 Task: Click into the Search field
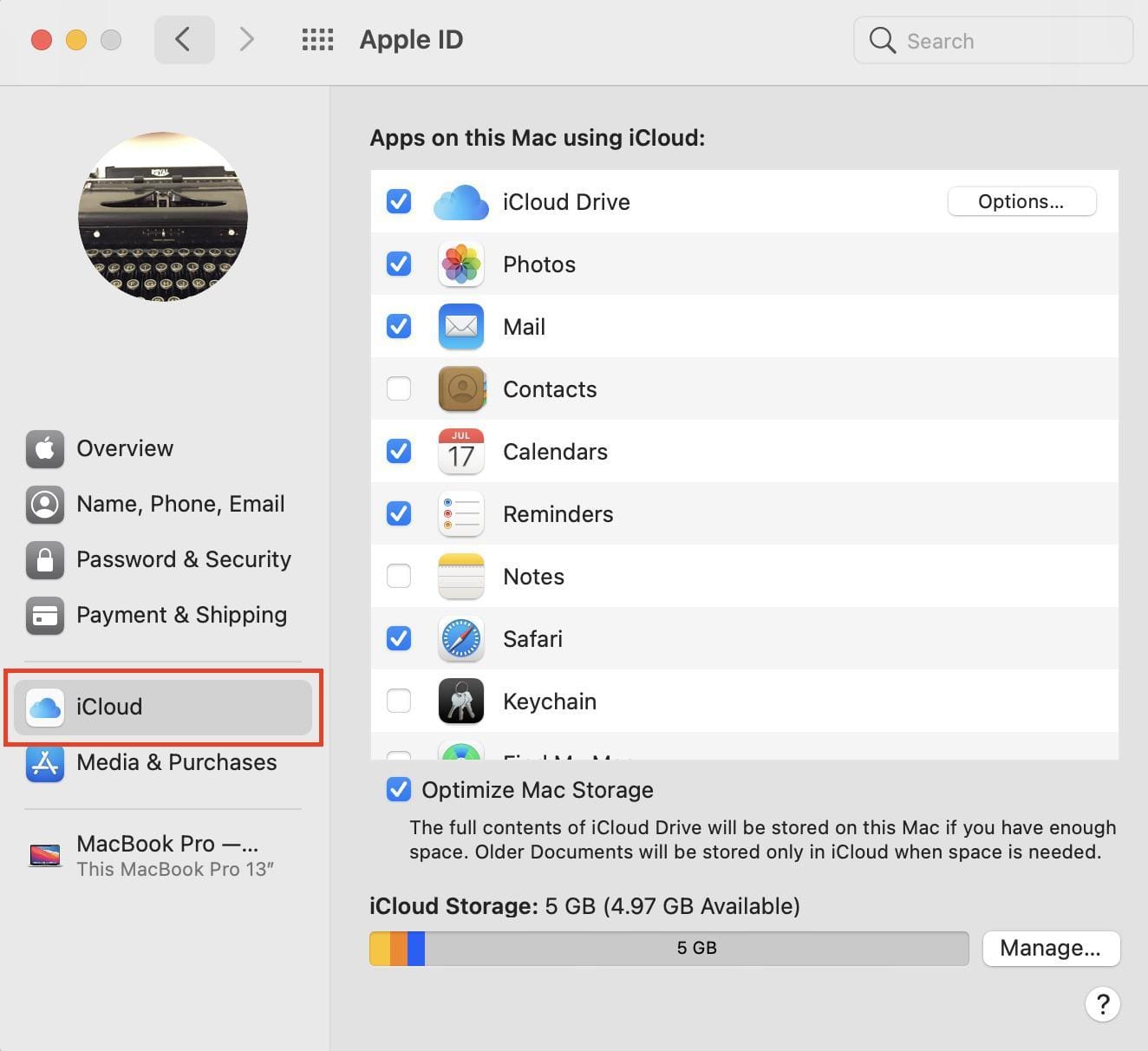(x=994, y=40)
